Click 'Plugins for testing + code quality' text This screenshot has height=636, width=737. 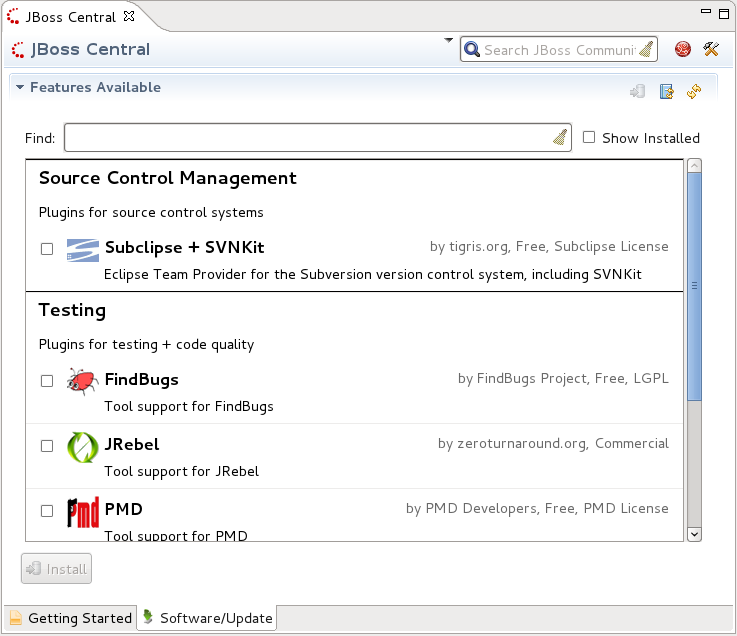coord(146,345)
